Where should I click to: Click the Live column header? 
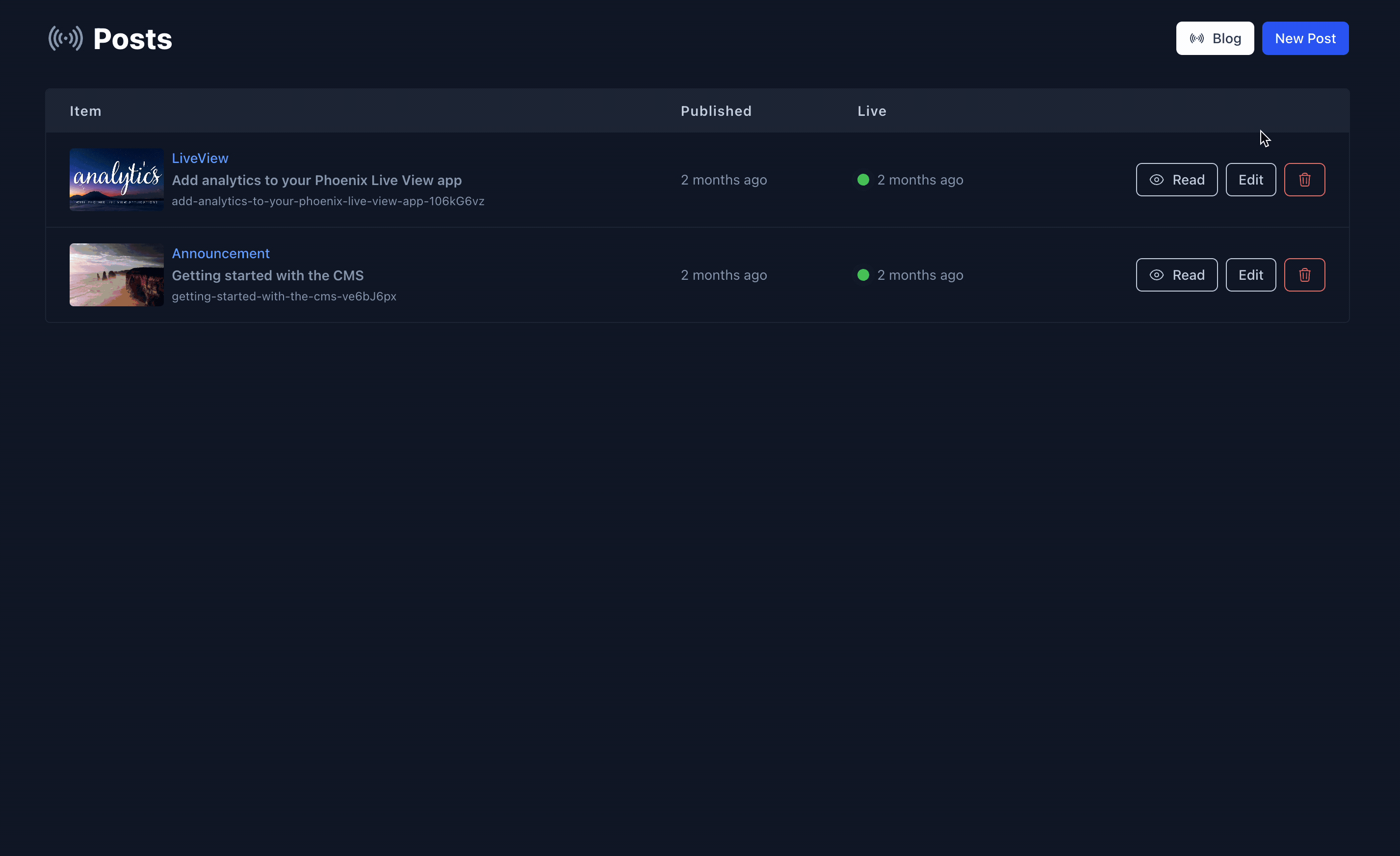pyautogui.click(x=872, y=111)
